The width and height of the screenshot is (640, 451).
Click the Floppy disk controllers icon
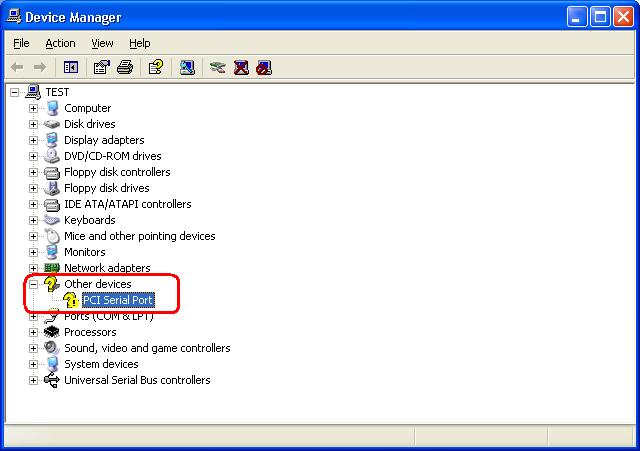pos(52,173)
